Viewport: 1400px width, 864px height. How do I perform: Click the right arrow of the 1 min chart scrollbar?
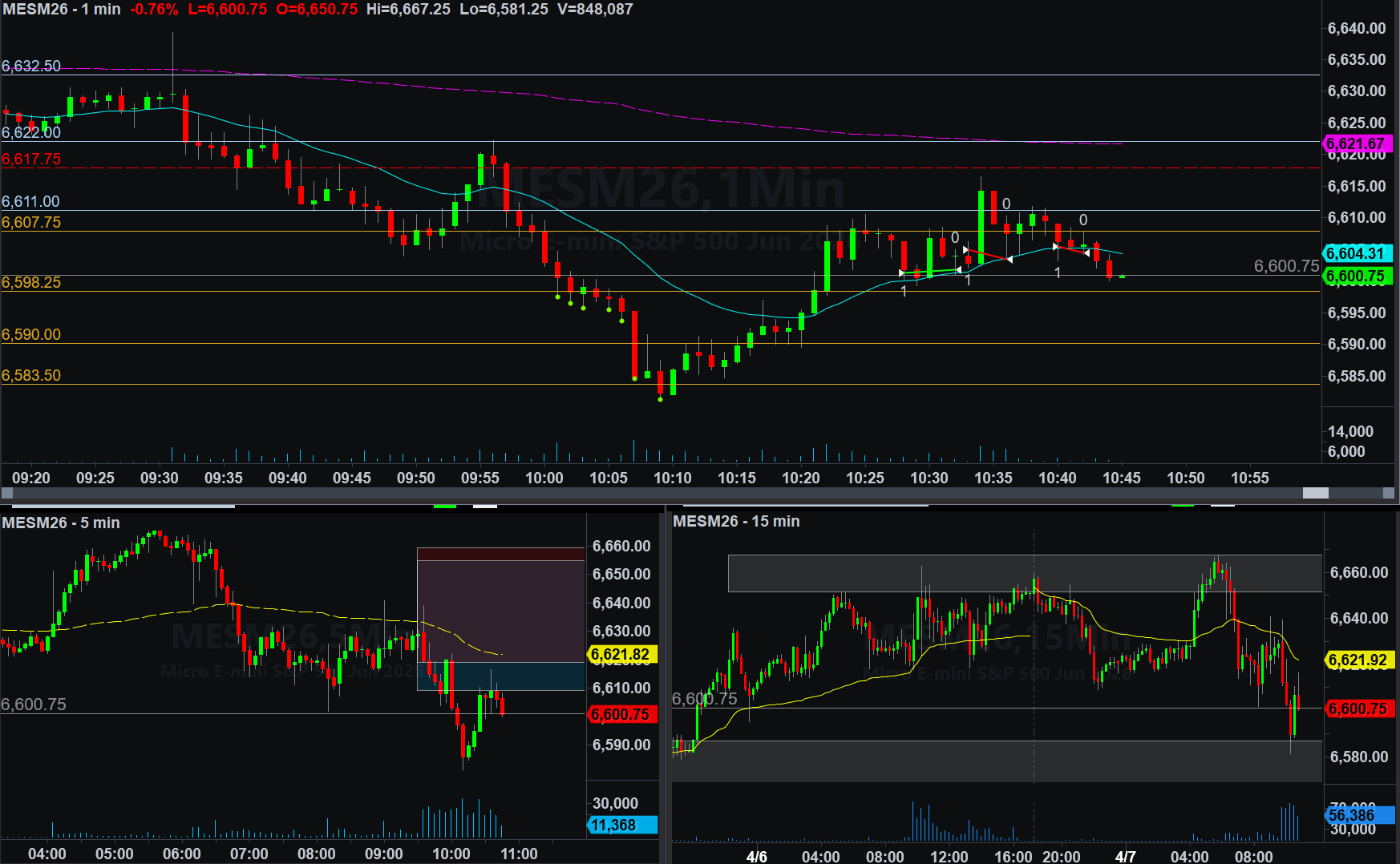tap(1390, 493)
